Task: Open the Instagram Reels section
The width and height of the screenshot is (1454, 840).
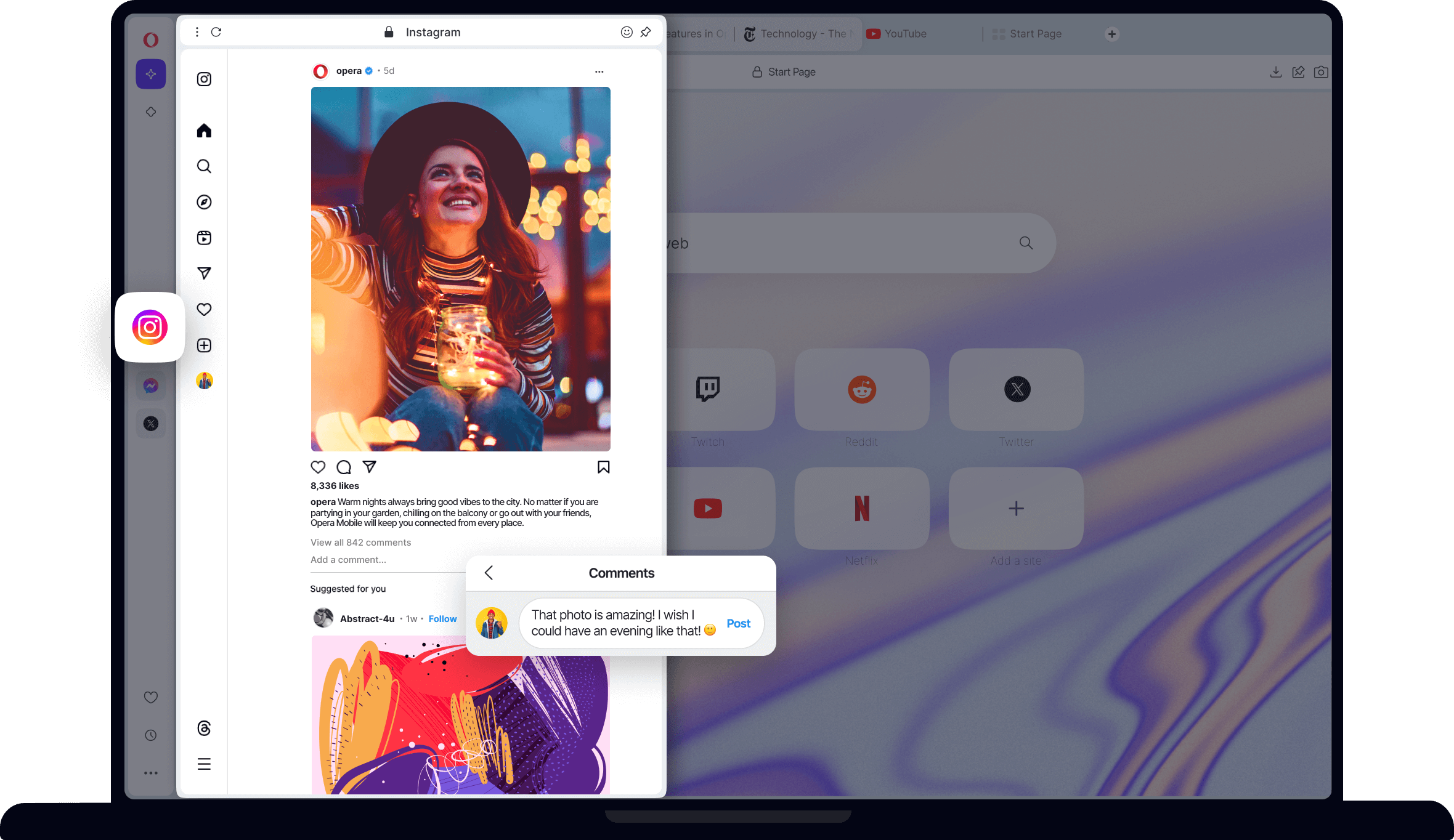Action: click(x=203, y=238)
